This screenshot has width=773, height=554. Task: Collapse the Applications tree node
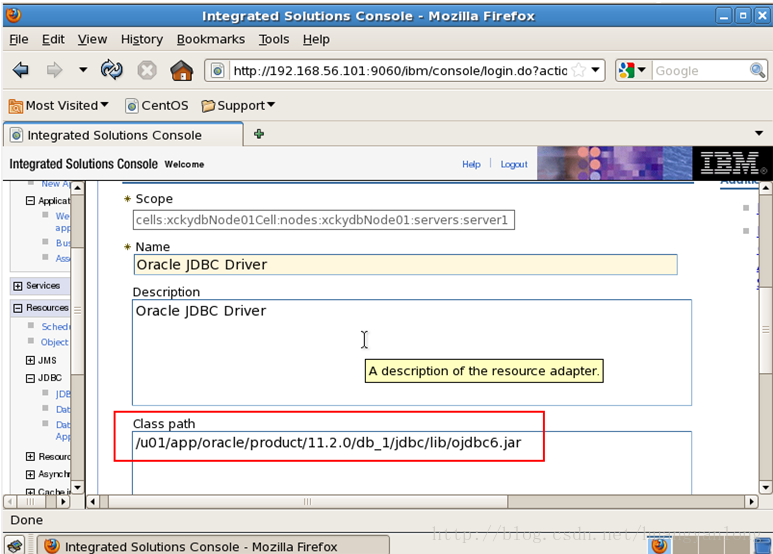tap(30, 201)
